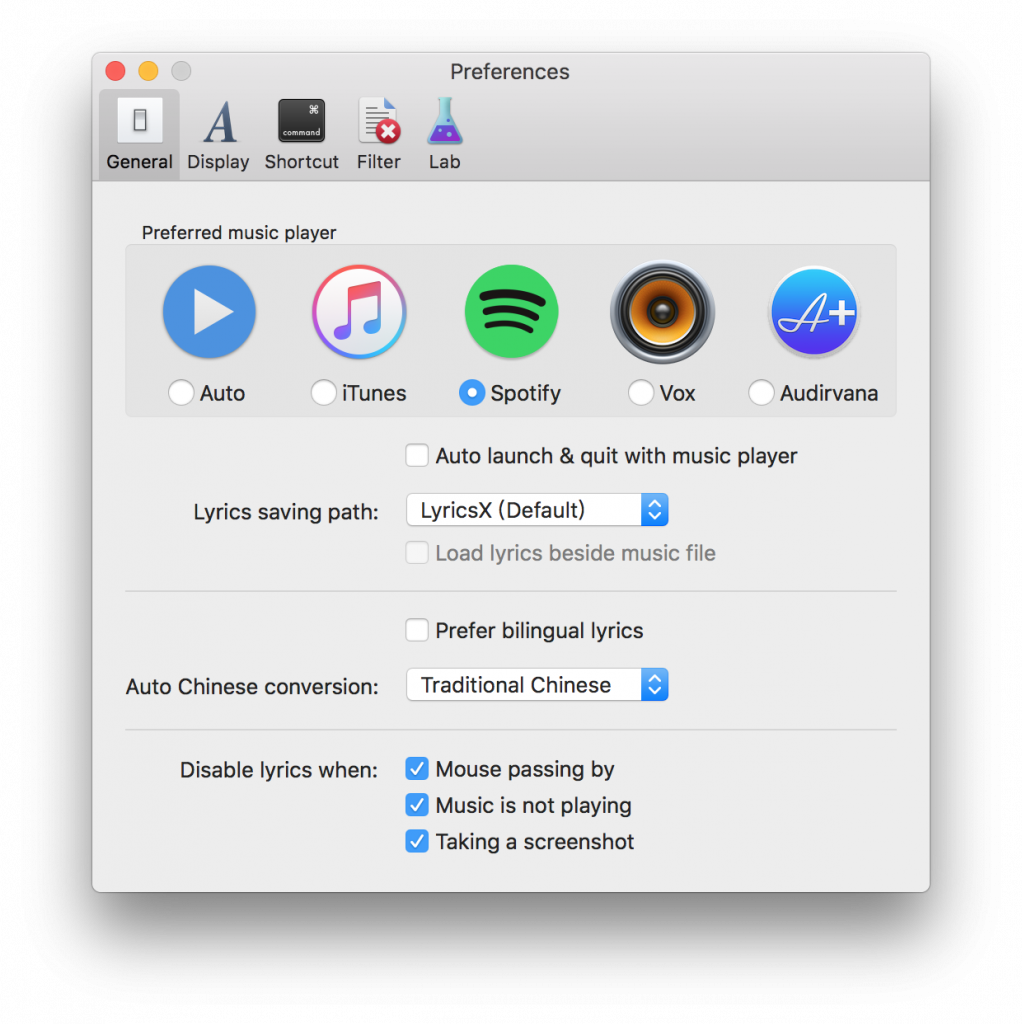This screenshot has height=1024, width=1022.
Task: Switch to the Filter tab
Action: point(379,135)
